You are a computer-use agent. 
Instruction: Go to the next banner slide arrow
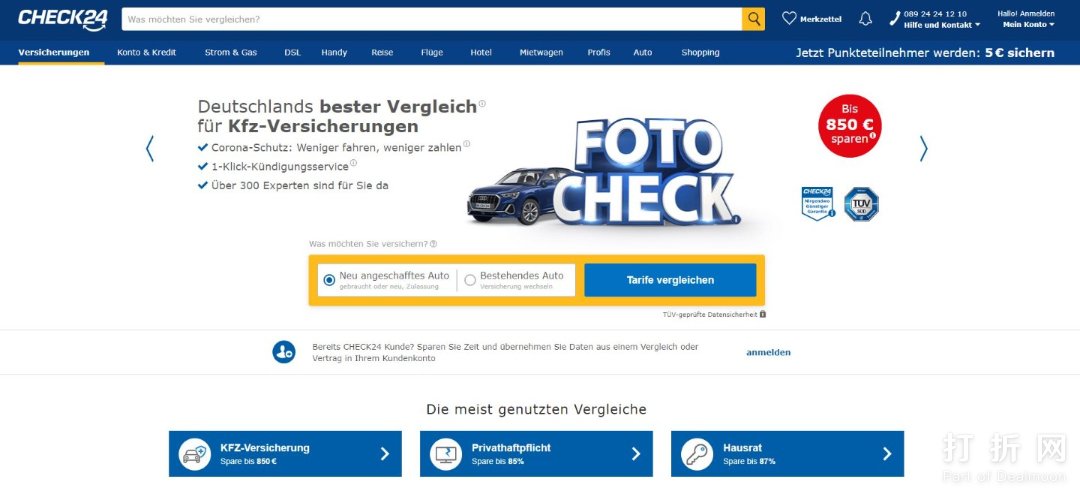click(924, 148)
